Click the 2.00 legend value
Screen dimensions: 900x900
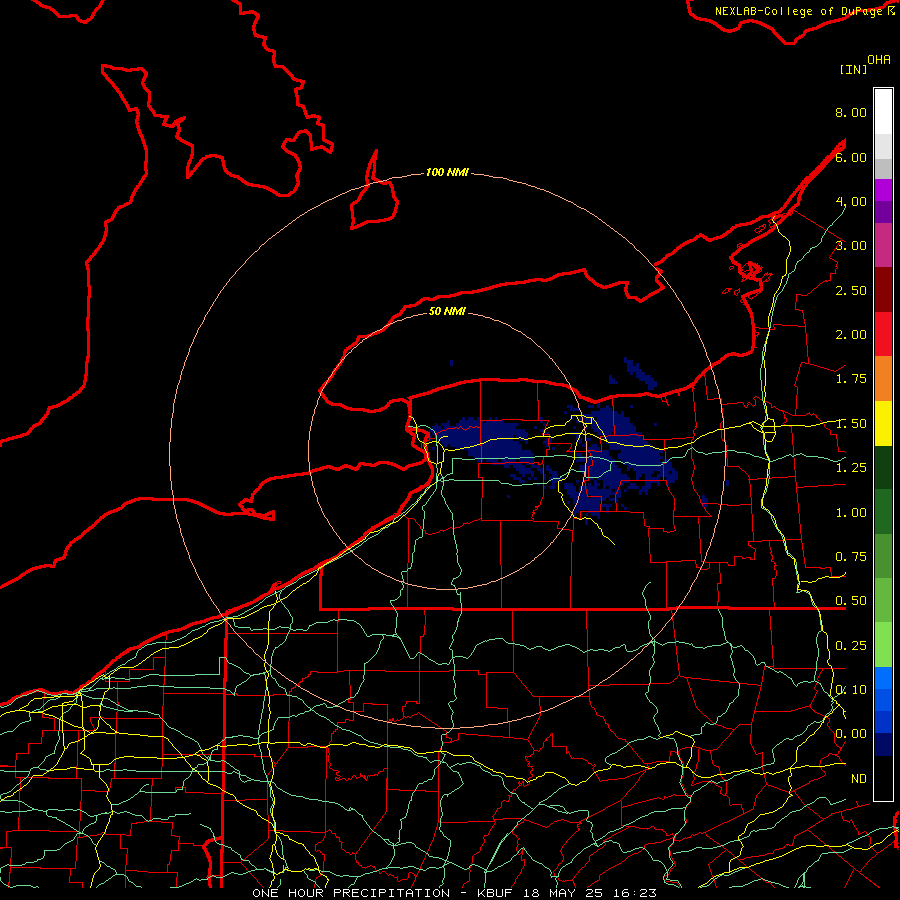(851, 335)
